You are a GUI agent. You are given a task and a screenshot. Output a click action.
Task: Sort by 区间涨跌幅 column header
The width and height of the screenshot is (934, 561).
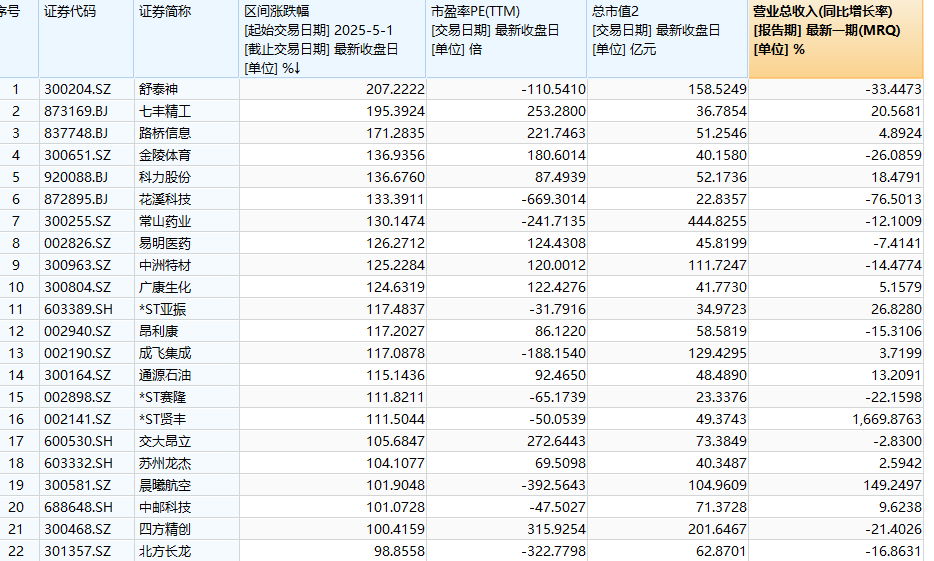tap(332, 39)
